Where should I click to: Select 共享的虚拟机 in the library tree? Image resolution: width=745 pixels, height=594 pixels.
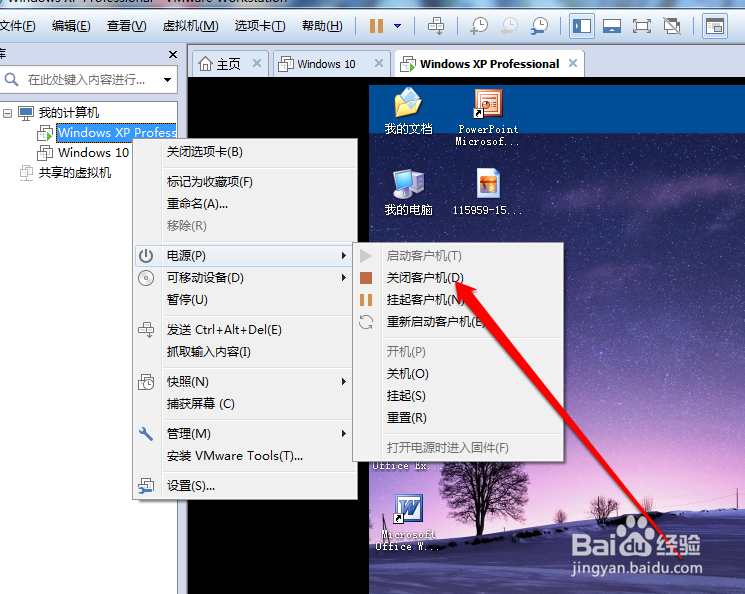[x=75, y=172]
